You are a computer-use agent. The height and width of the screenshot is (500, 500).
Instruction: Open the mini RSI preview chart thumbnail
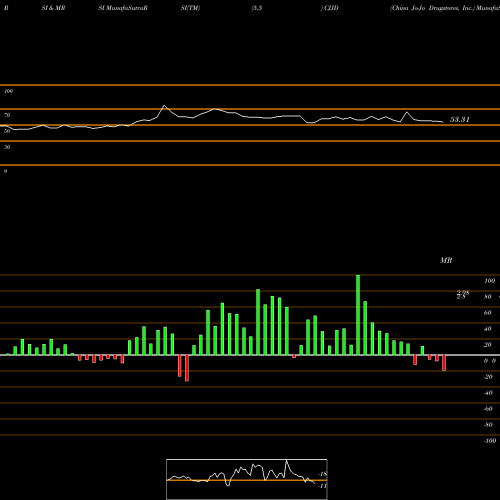click(247, 479)
